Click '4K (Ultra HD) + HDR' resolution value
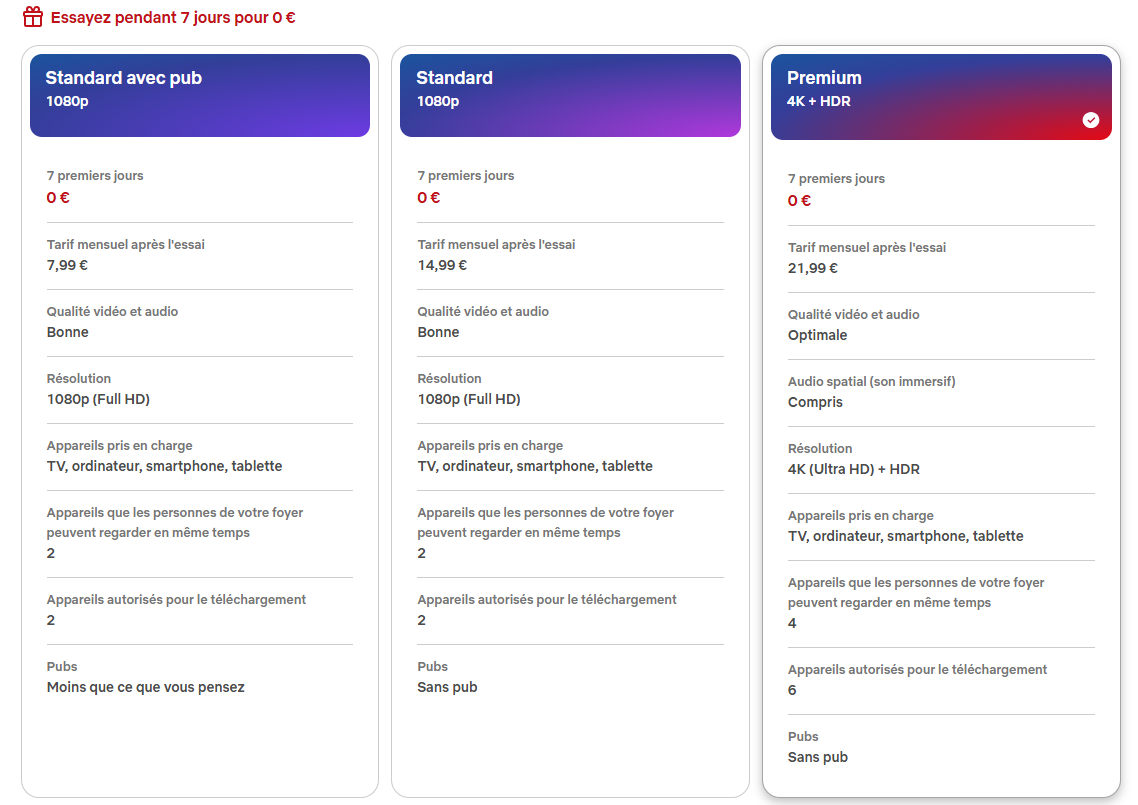 (x=854, y=469)
